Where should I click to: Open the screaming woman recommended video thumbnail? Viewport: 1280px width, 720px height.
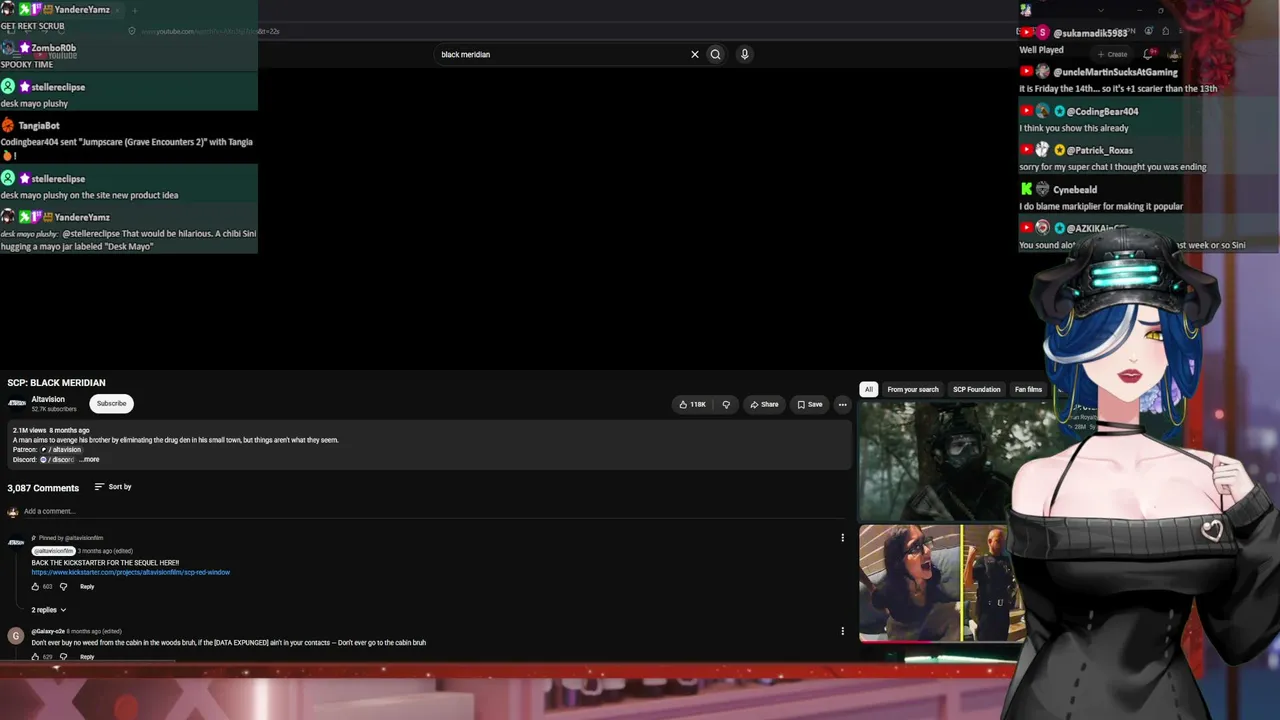pyautogui.click(x=942, y=583)
